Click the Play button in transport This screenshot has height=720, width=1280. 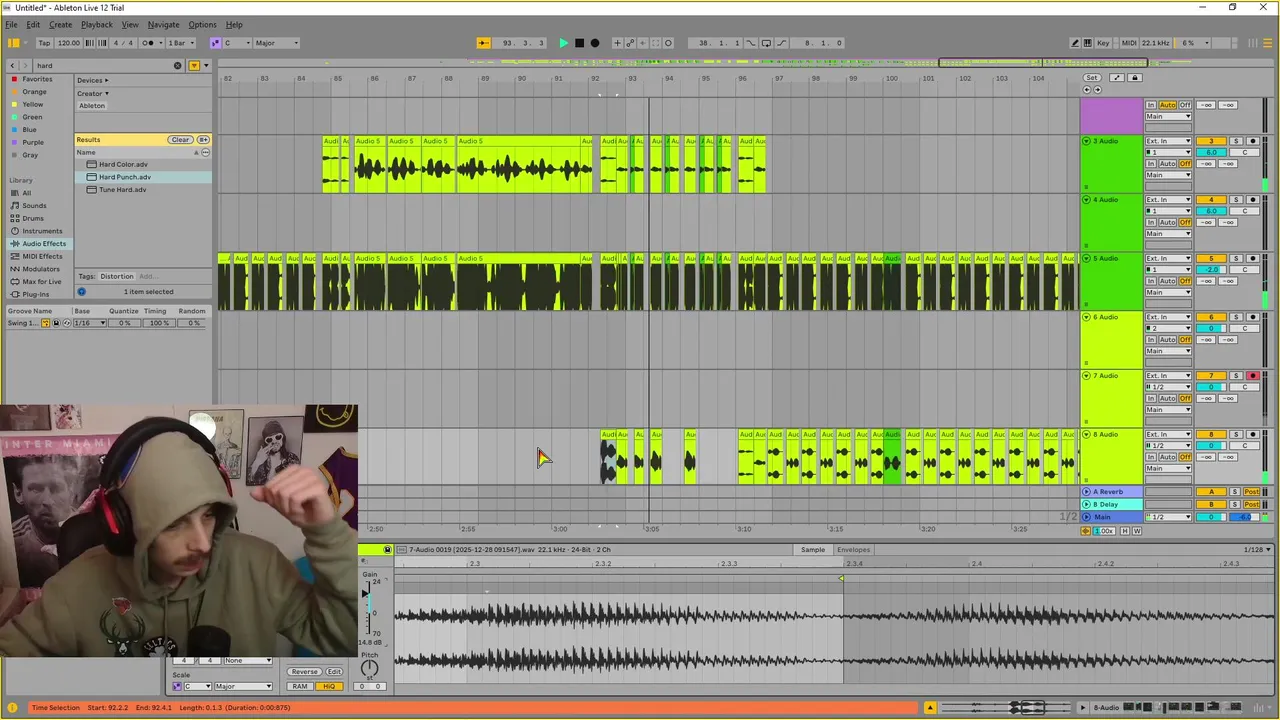point(563,43)
